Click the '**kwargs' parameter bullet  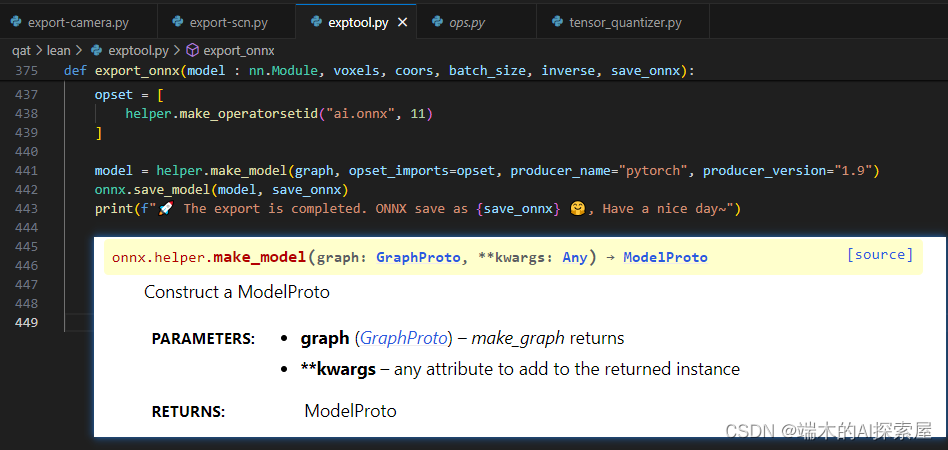[338, 370]
